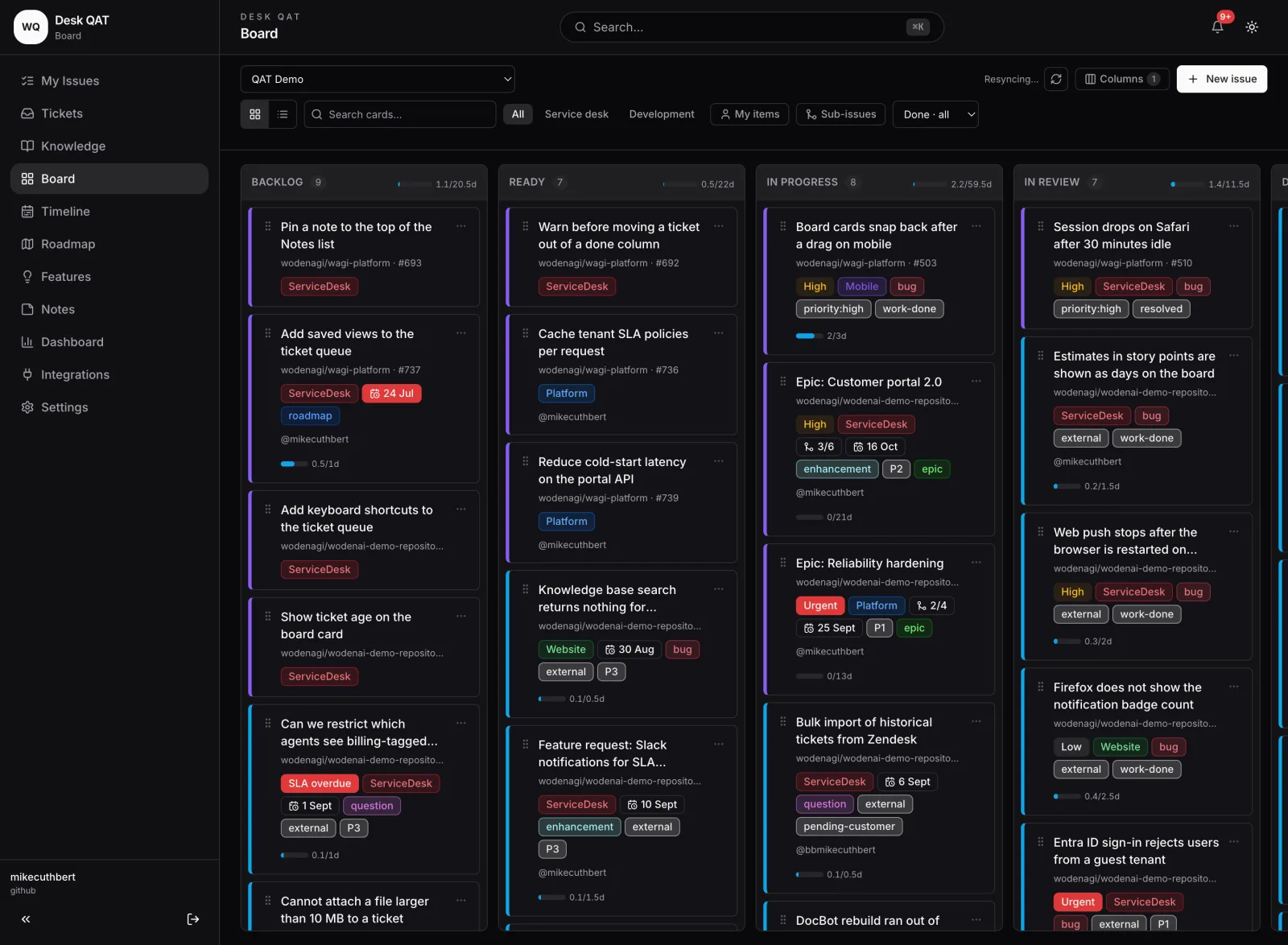Toggle the light/dark theme sun icon
This screenshot has height=945, width=1288.
[x=1252, y=27]
